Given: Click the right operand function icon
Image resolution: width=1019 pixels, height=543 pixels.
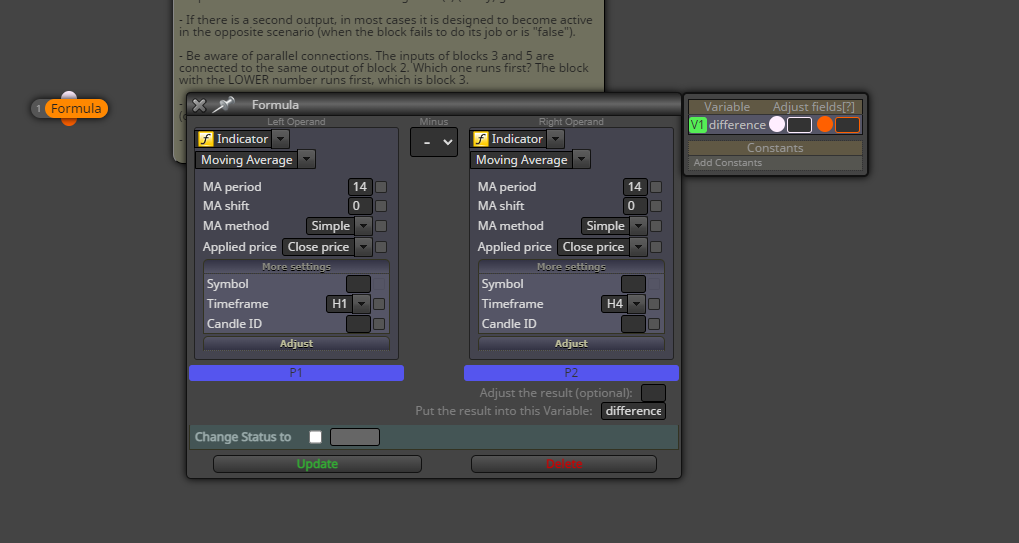Looking at the screenshot, I should [x=481, y=139].
